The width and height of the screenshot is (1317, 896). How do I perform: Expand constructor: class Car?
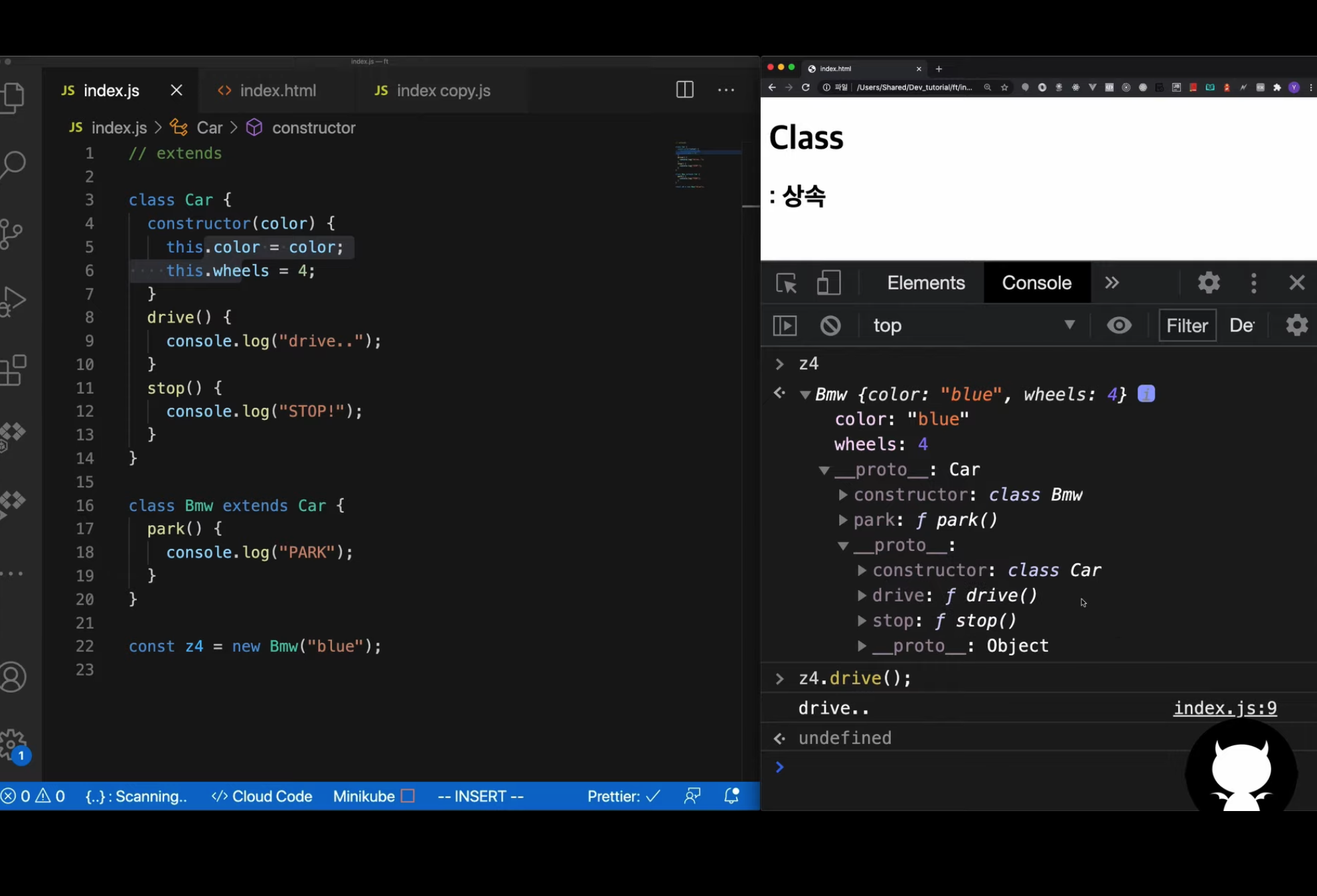tap(861, 571)
